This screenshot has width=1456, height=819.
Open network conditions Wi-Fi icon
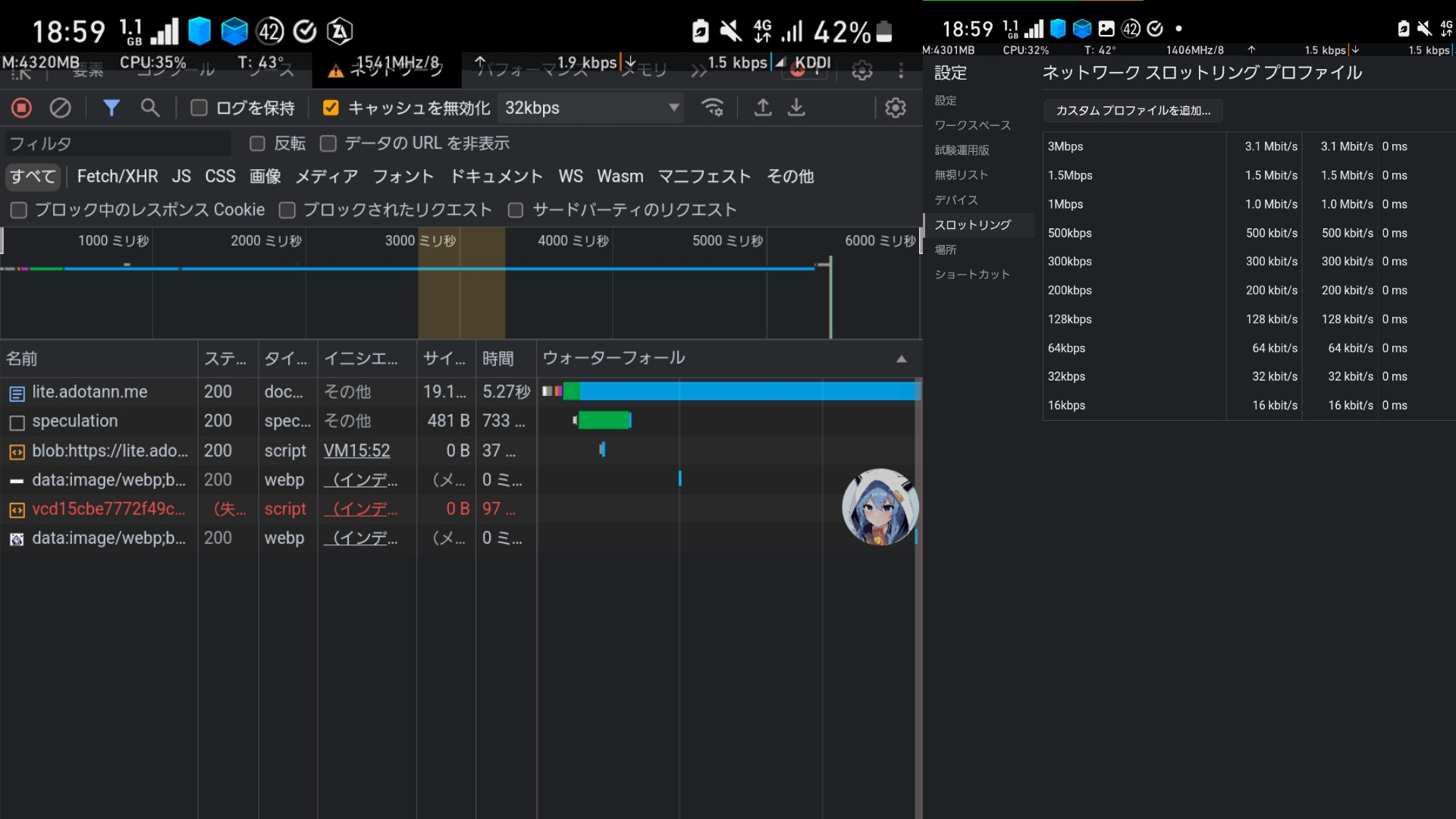(712, 108)
